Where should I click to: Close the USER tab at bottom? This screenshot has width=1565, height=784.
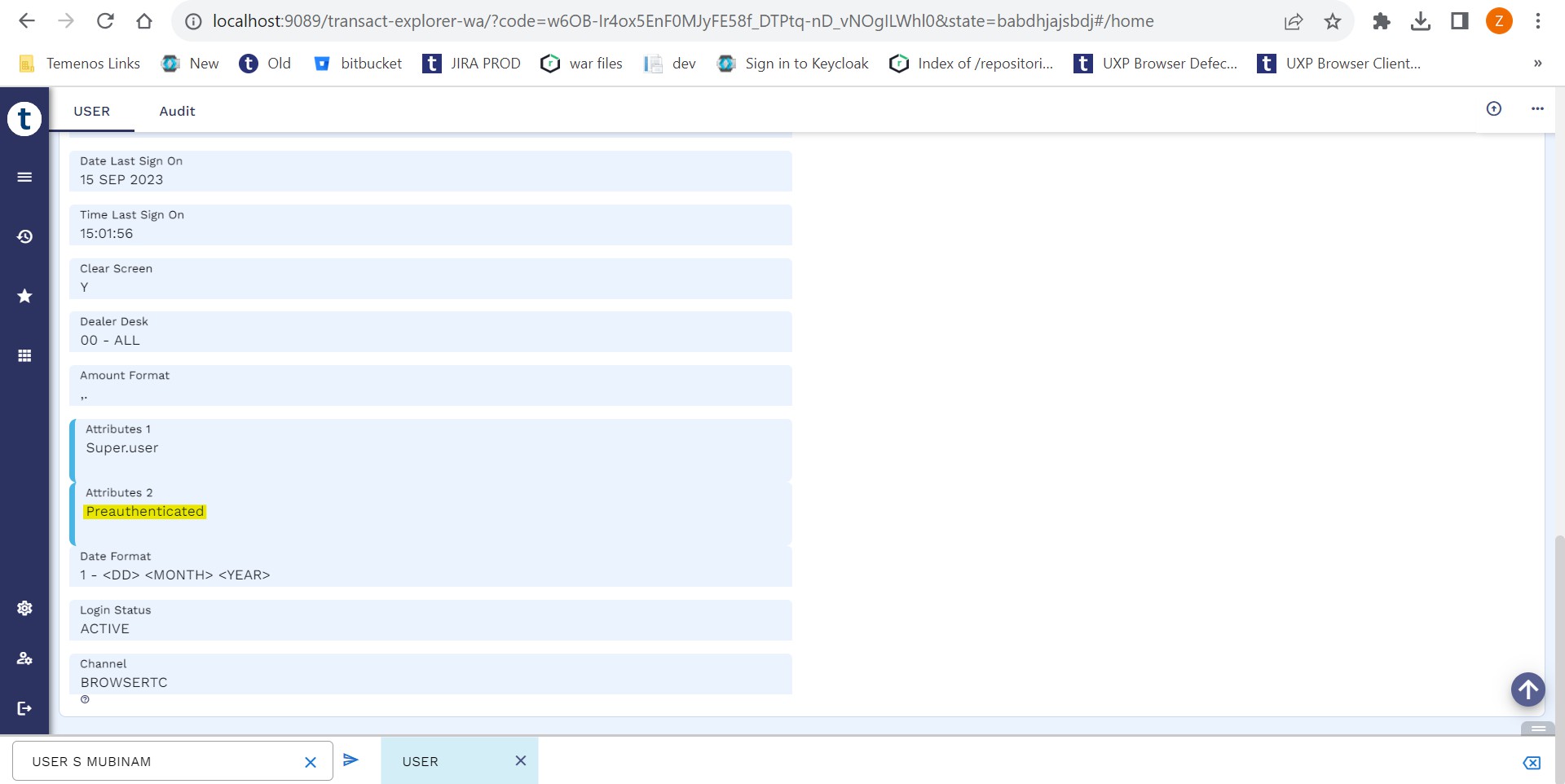[x=520, y=760]
